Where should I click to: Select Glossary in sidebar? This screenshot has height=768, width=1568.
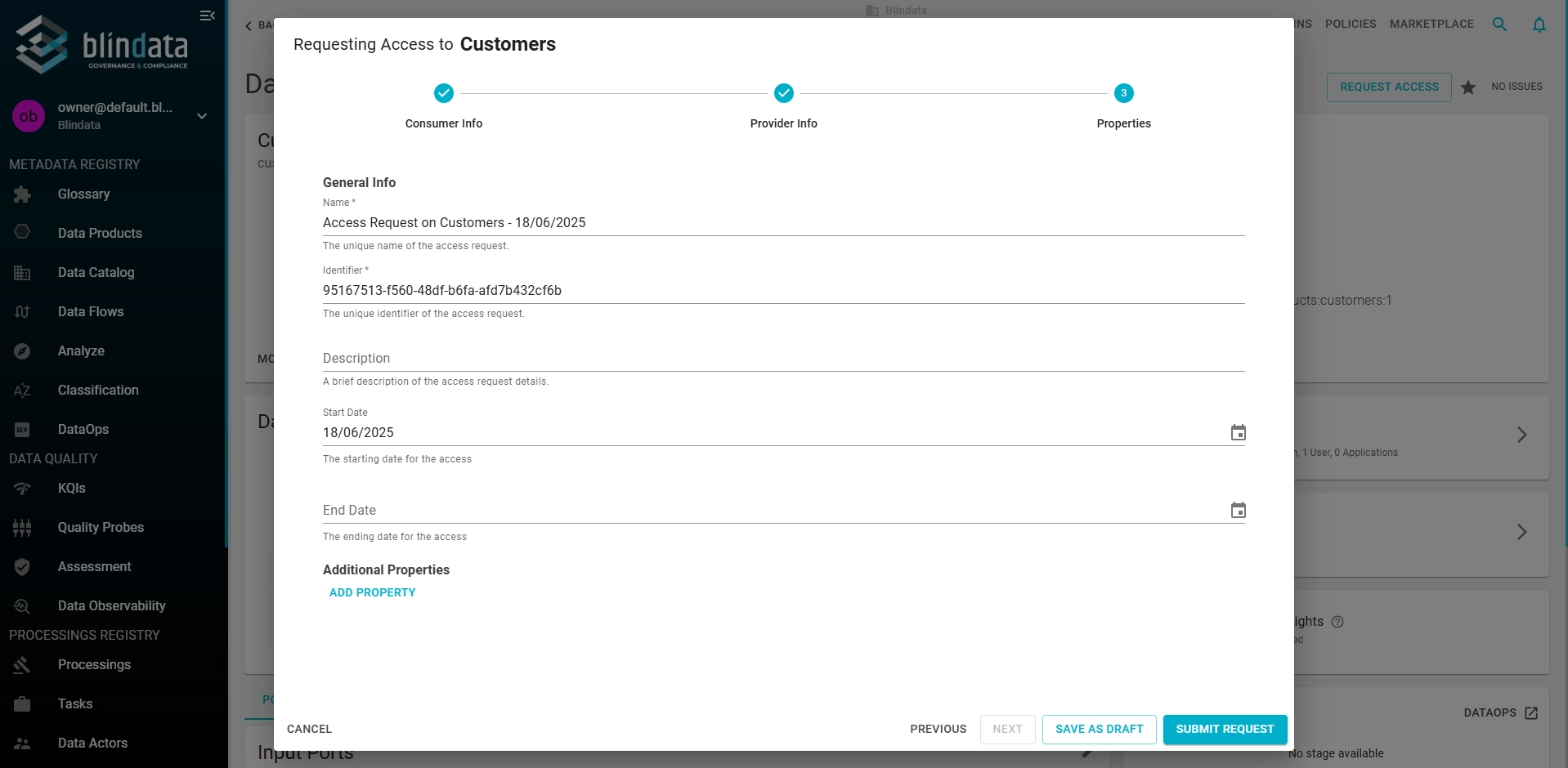coord(83,194)
